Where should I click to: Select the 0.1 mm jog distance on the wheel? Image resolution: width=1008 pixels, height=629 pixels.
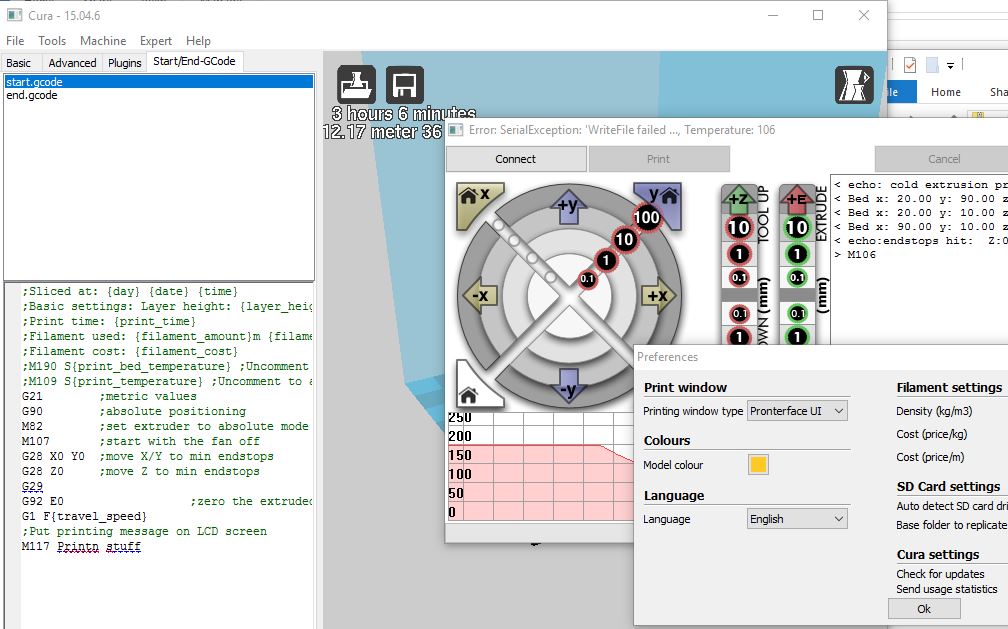pyautogui.click(x=587, y=278)
